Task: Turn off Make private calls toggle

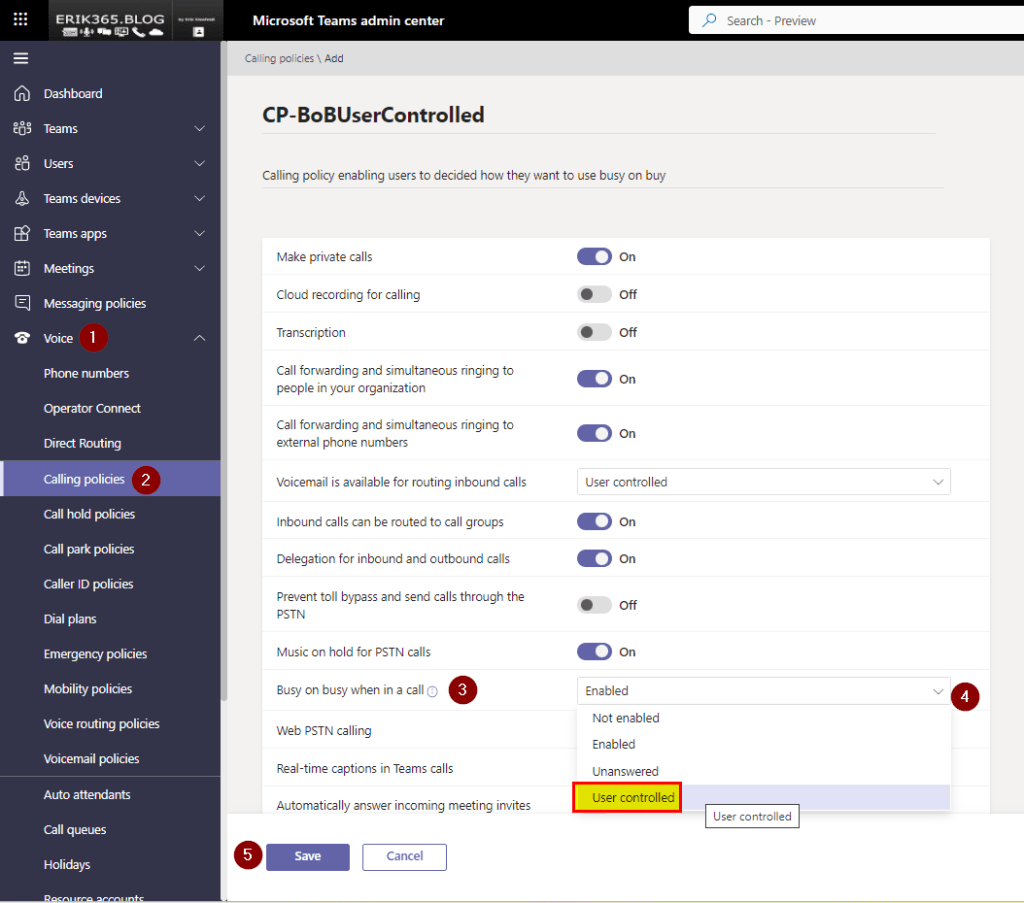Action: pos(594,257)
